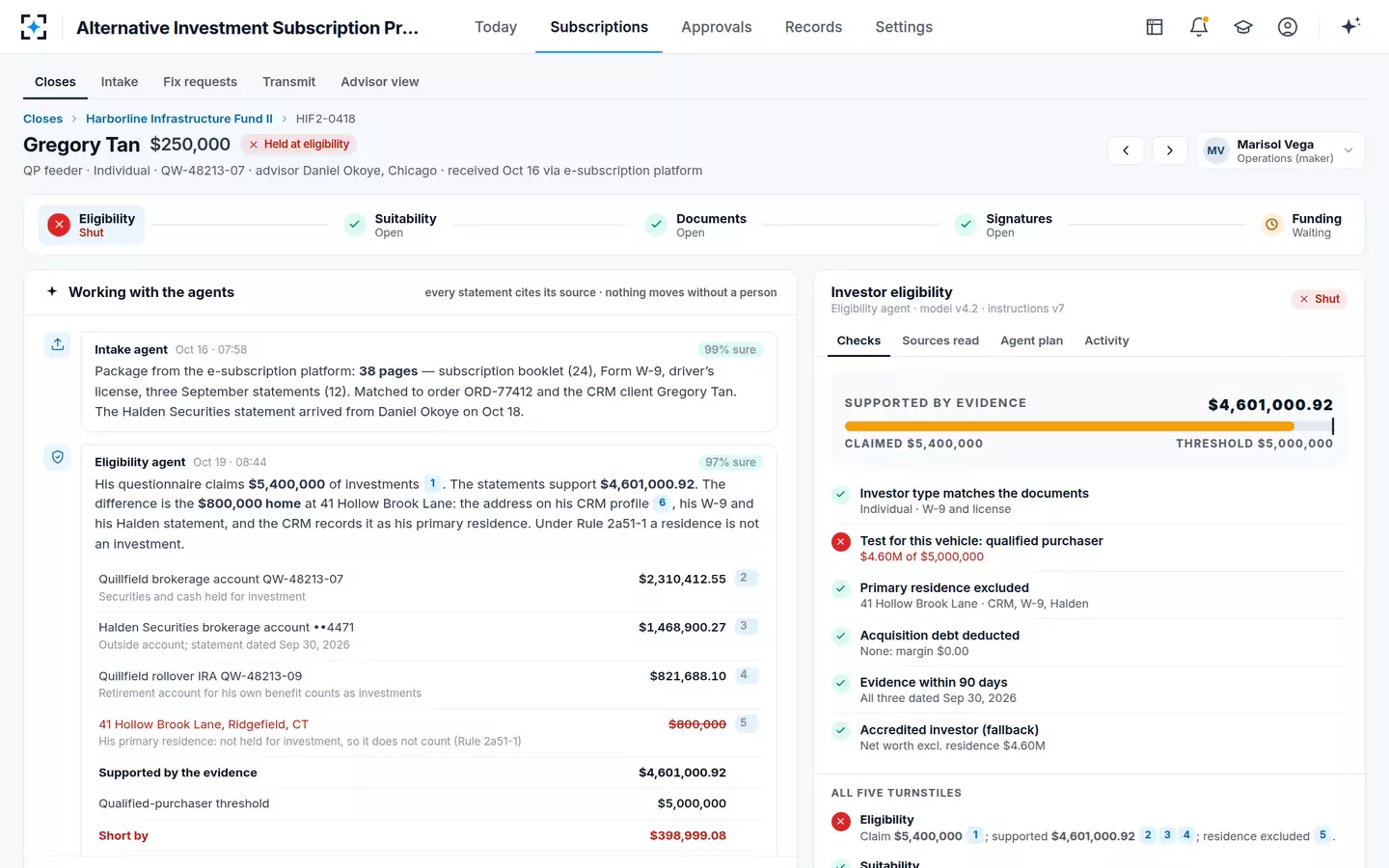
Task: Open the graduation cap learning icon
Action: click(x=1243, y=27)
